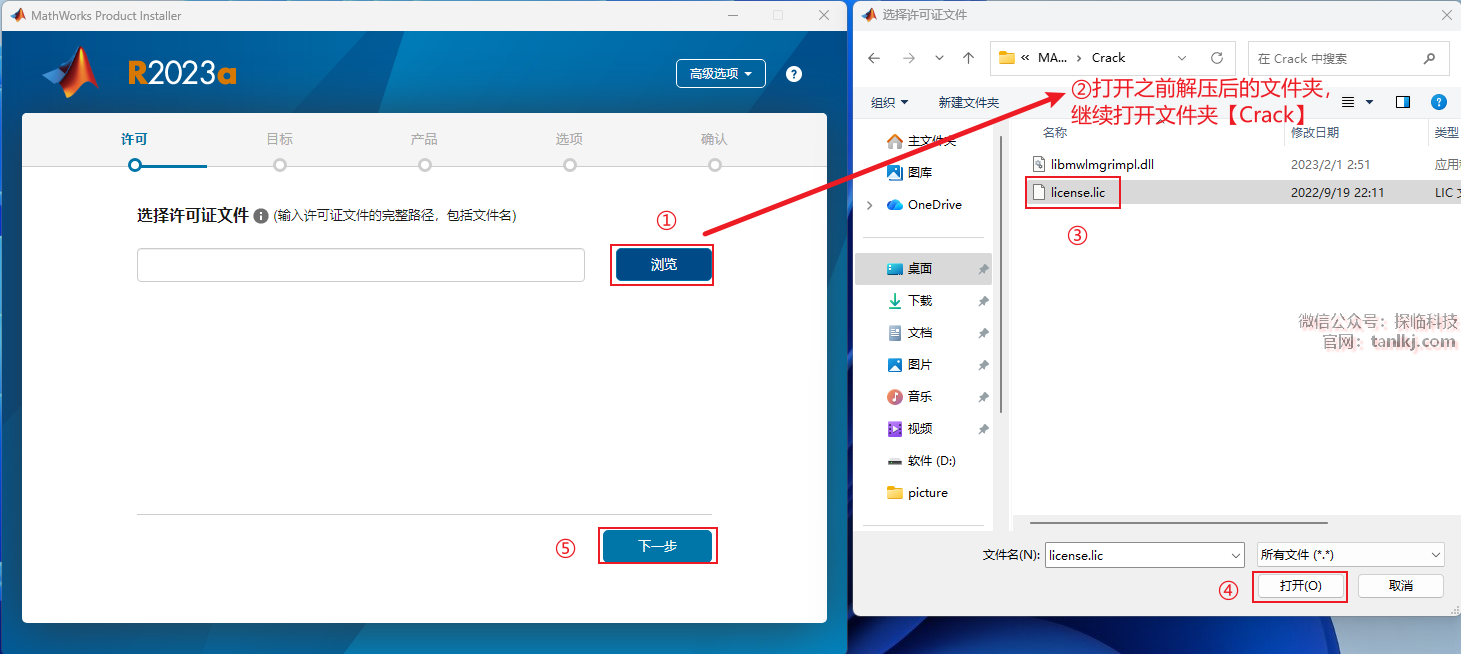The image size is (1461, 654).
Task: Click the pin icon next to 下载
Action: tap(983, 302)
